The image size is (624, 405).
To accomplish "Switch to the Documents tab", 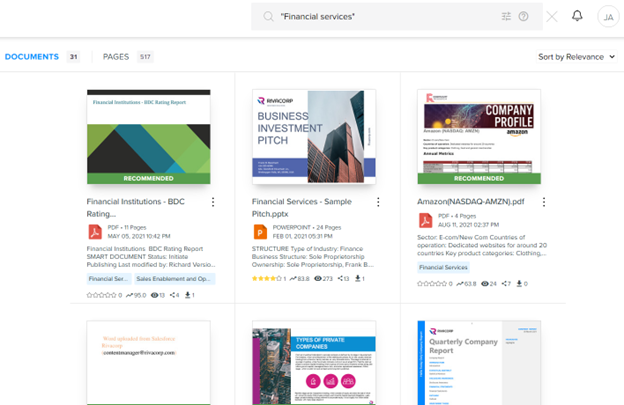I will coord(32,57).
